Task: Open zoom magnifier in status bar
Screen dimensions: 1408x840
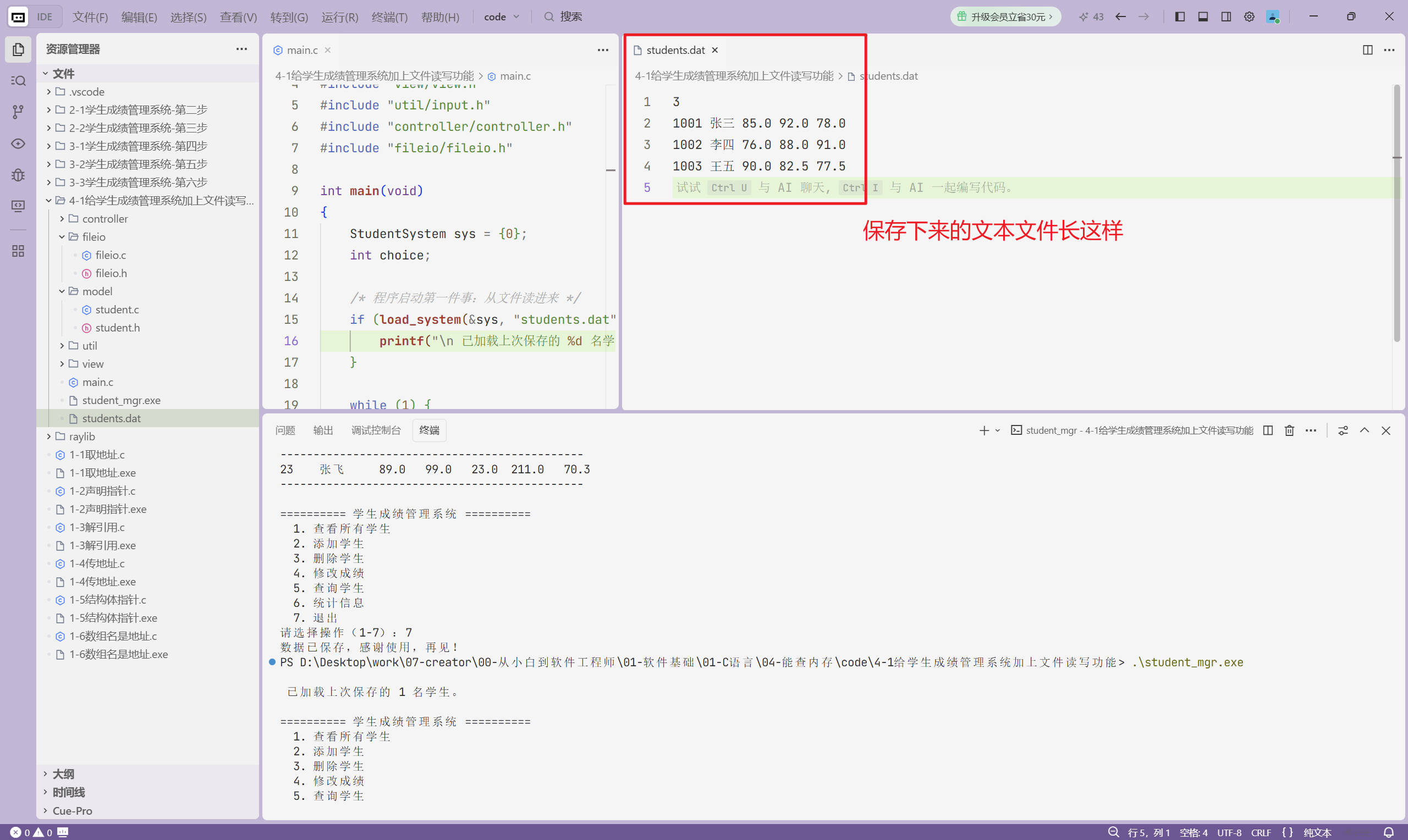Action: coord(1113,832)
